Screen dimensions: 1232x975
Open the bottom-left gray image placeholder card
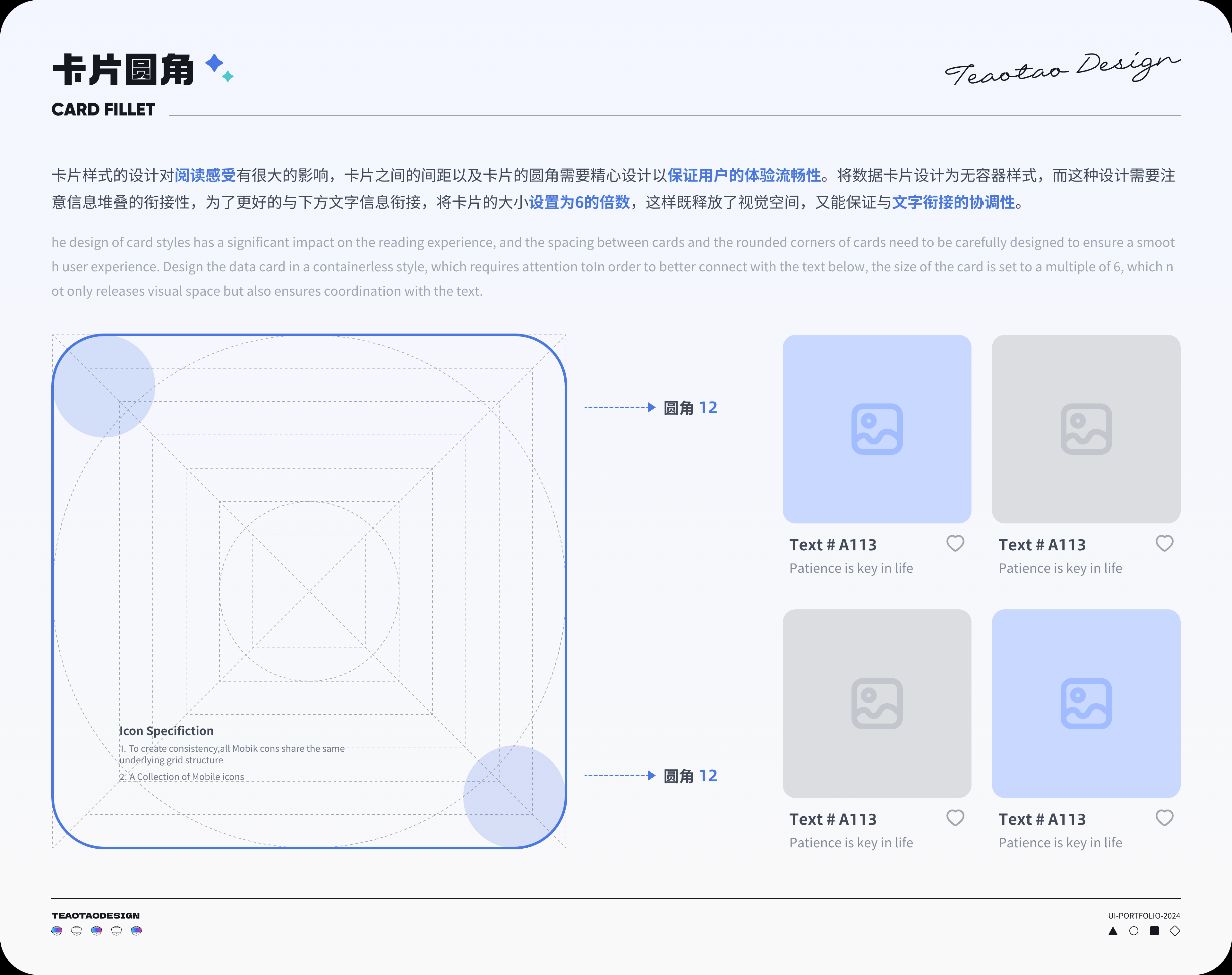click(x=877, y=703)
